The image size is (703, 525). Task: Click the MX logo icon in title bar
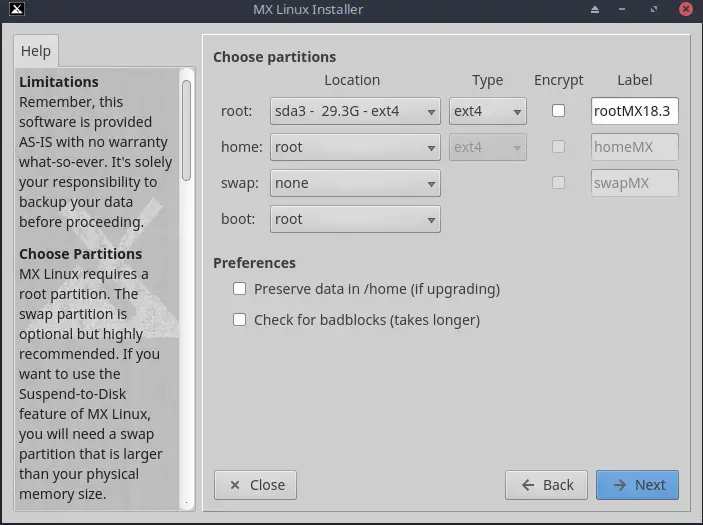pos(17,9)
